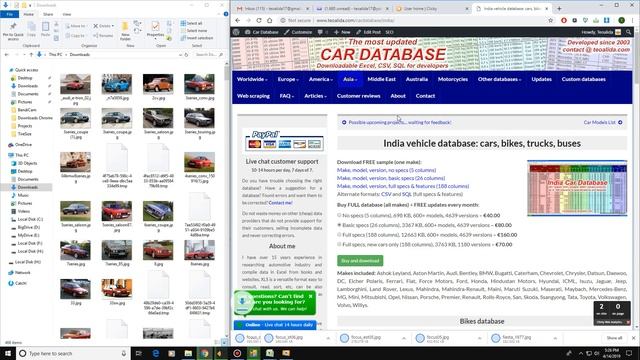Reload the page in Chrome
Screen dimensions: 640x360
[259, 20]
